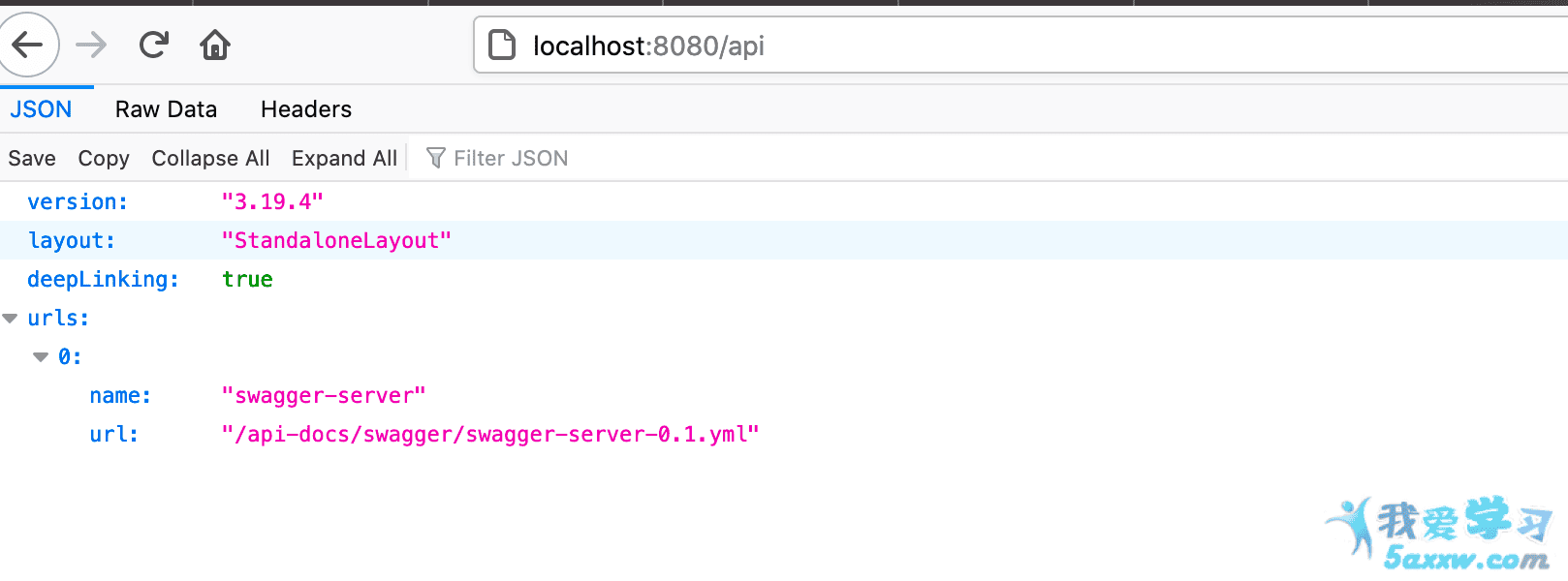Select the "3.19.4" version value
Viewport: 1568px width, 581px height.
(272, 201)
